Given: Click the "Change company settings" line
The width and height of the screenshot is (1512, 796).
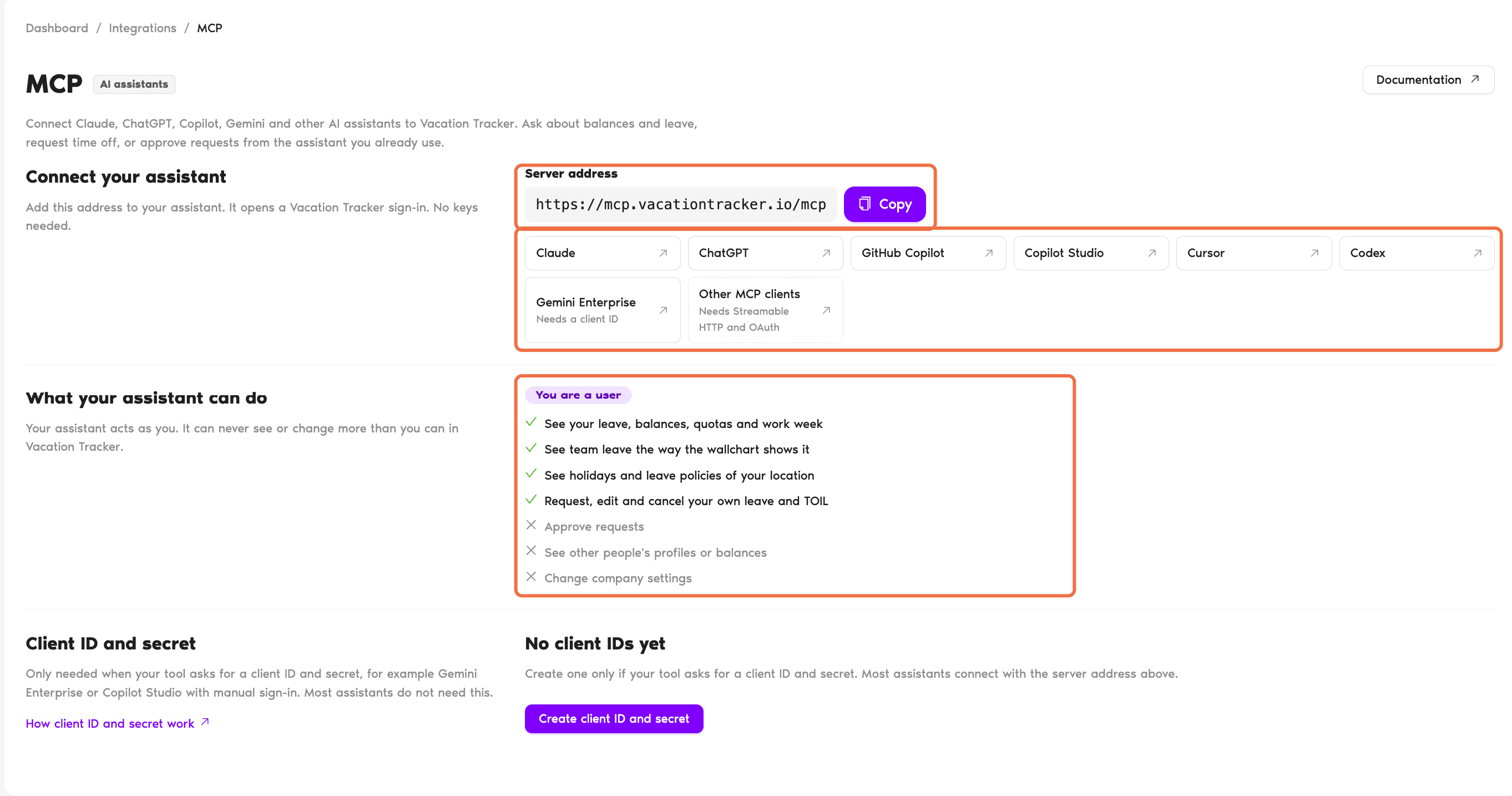Looking at the screenshot, I should [x=618, y=578].
